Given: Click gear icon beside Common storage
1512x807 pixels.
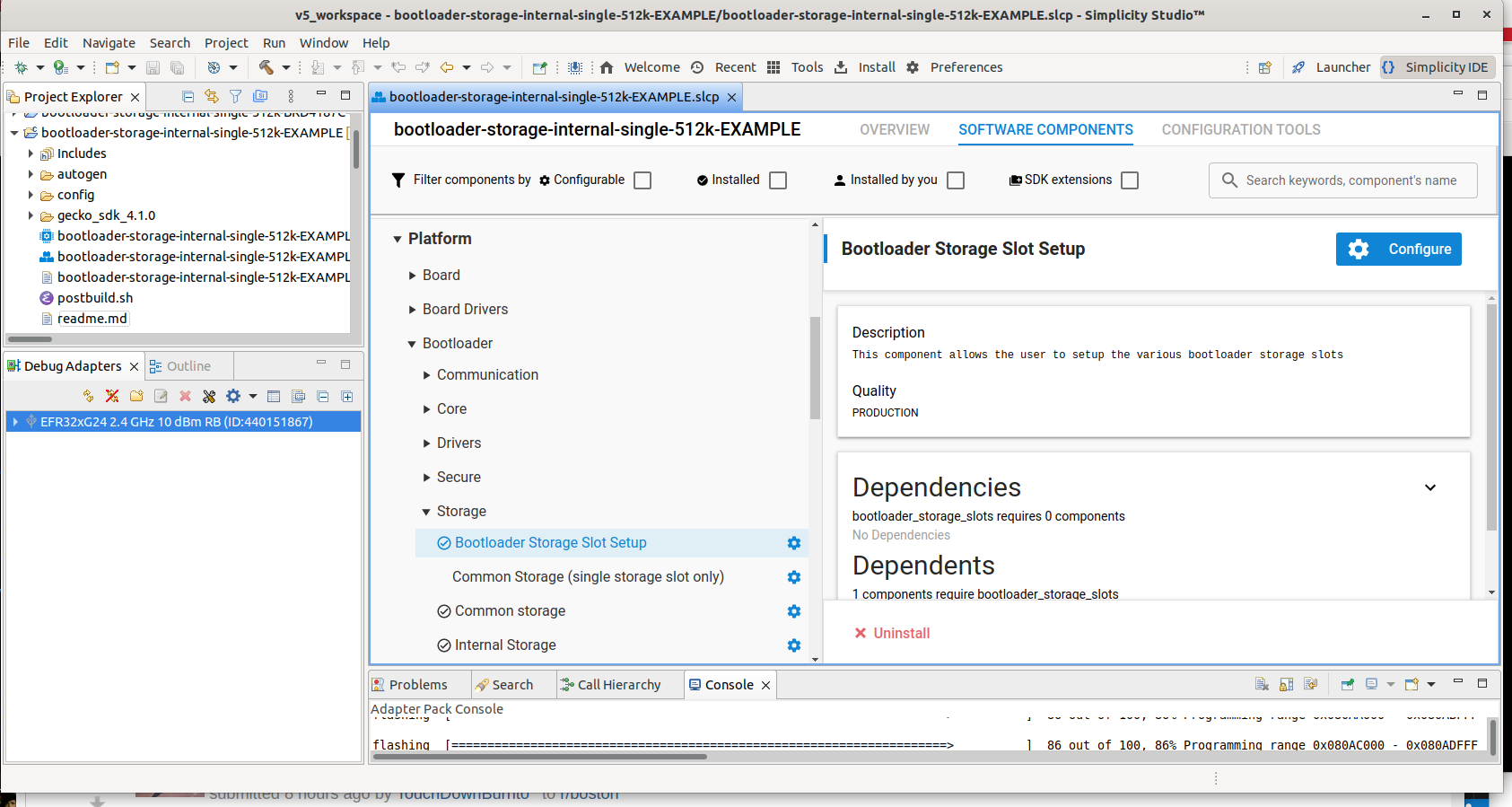Looking at the screenshot, I should (793, 611).
